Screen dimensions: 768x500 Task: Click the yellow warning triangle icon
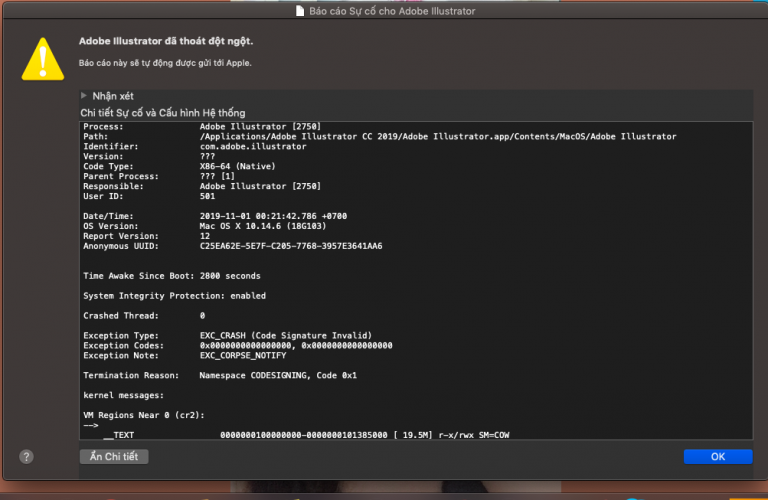pos(43,59)
